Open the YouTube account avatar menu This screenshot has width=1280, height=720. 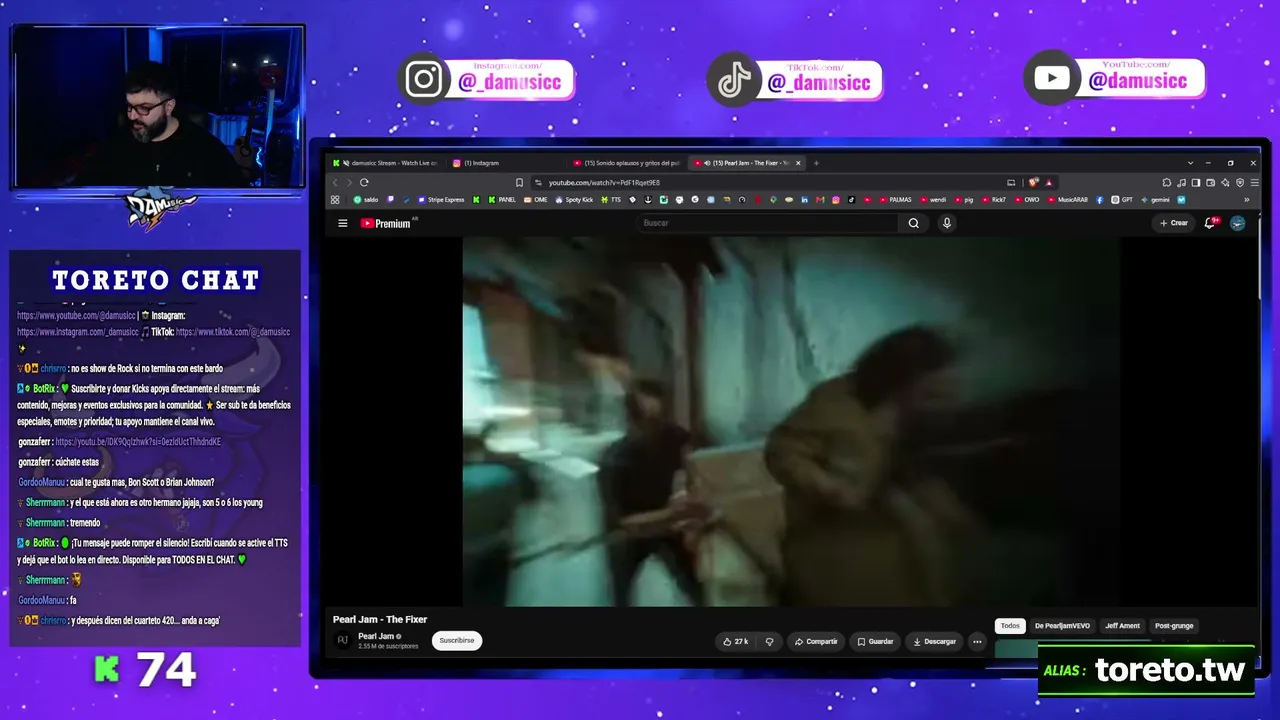1238,223
